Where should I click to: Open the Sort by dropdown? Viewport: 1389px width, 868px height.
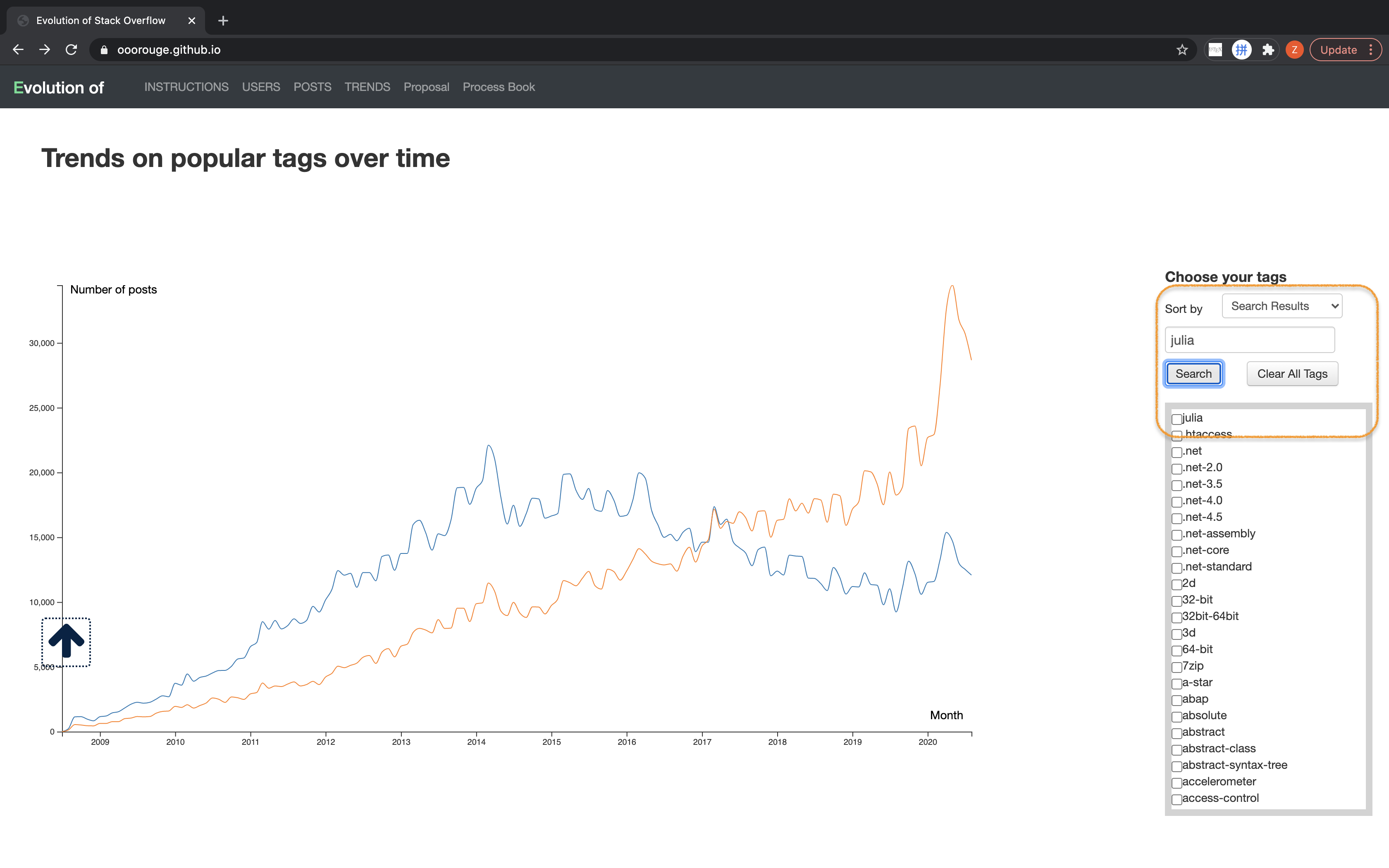pyautogui.click(x=1282, y=306)
